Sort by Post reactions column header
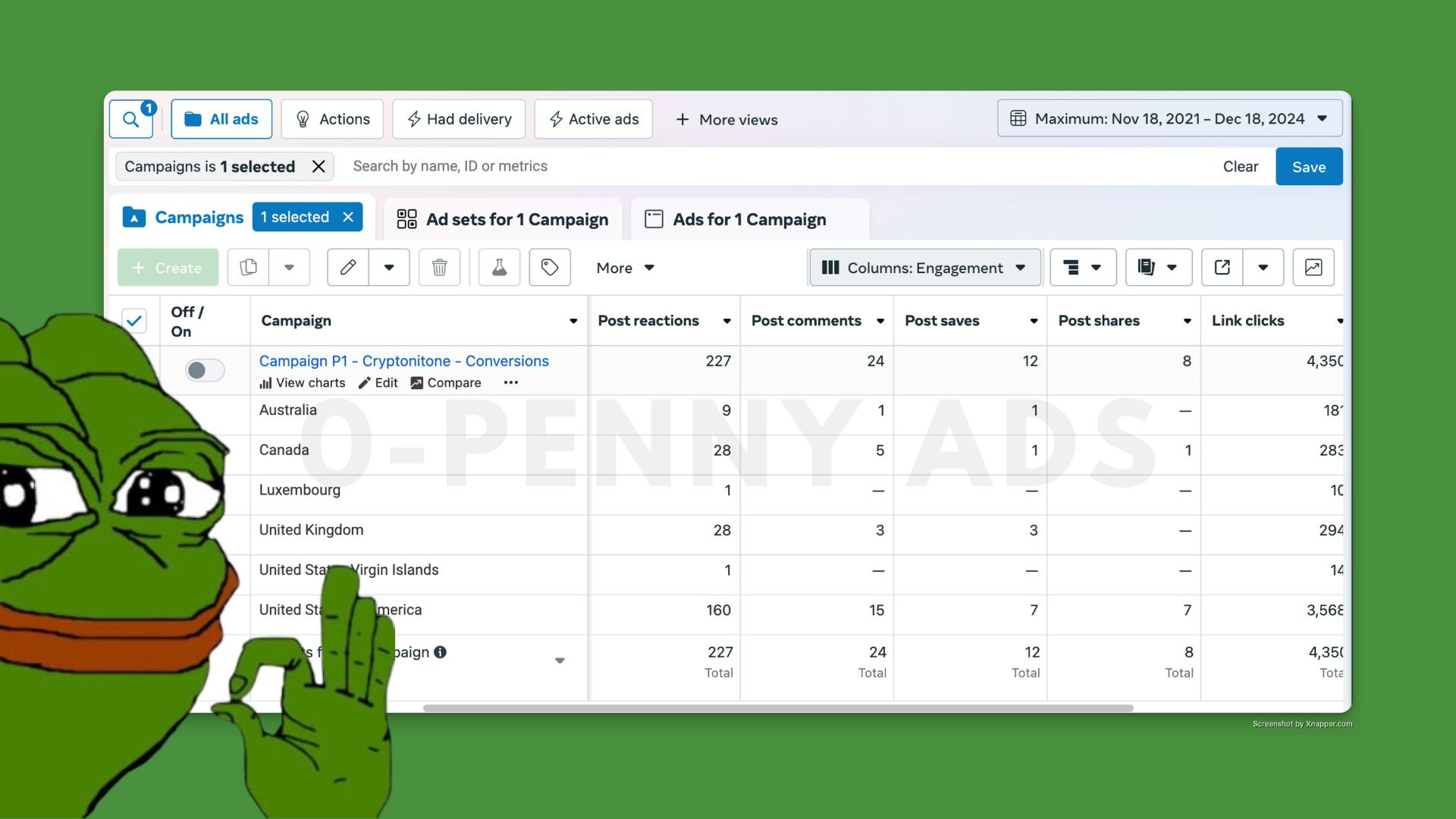The image size is (1456, 819). point(648,321)
